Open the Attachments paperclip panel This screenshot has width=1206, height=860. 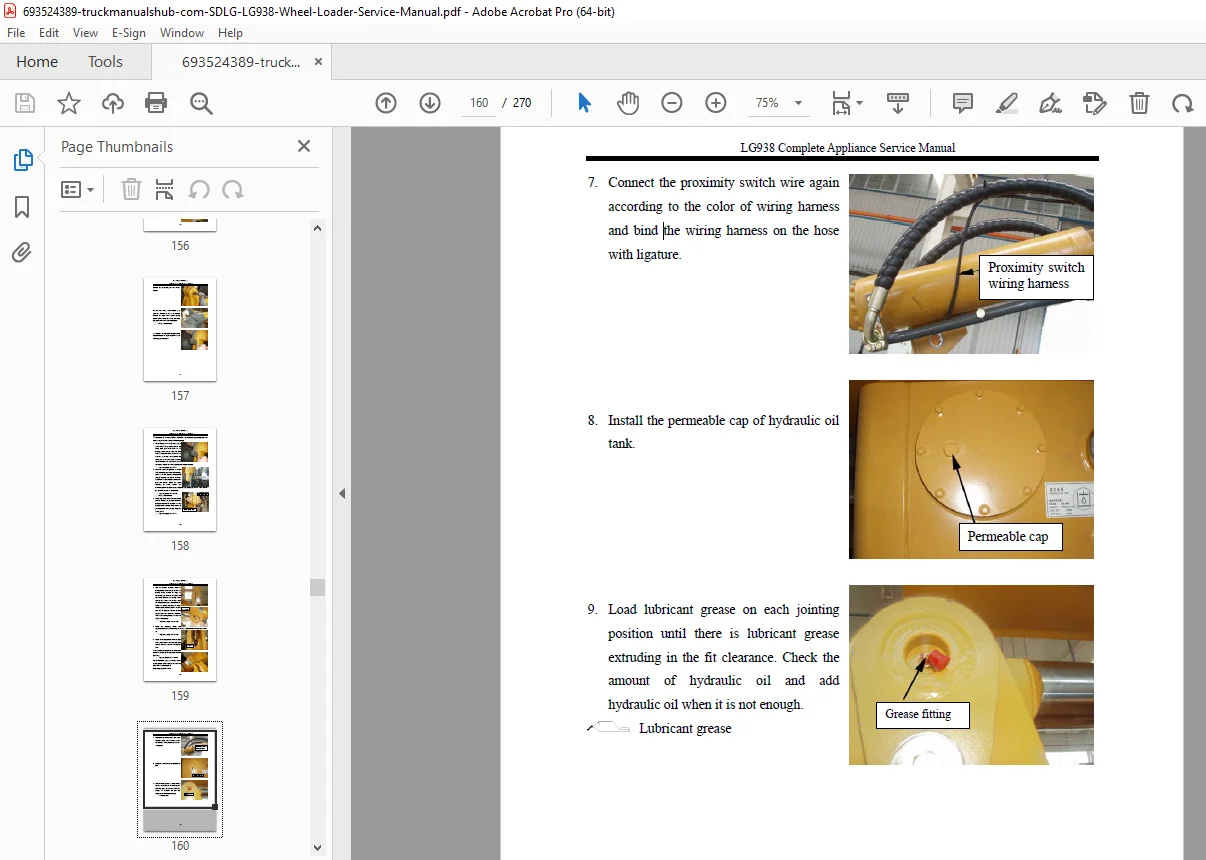tap(22, 253)
